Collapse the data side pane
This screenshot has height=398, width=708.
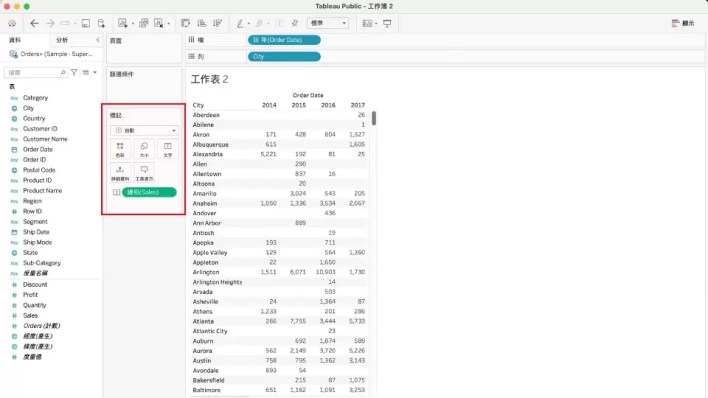click(x=98, y=40)
